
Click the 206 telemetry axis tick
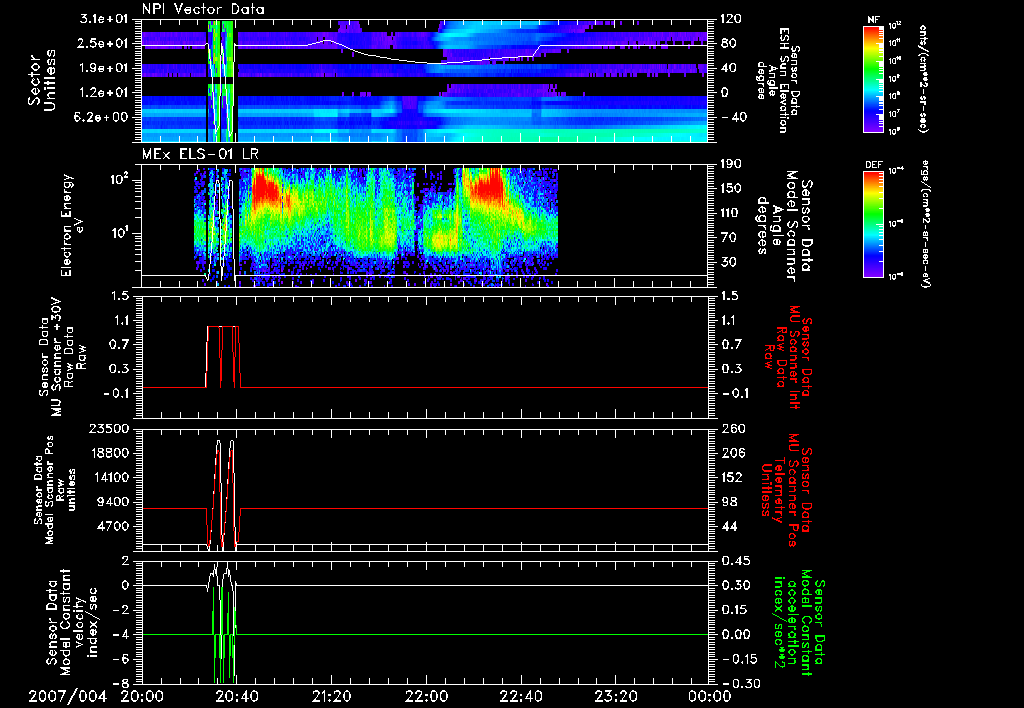[x=731, y=453]
